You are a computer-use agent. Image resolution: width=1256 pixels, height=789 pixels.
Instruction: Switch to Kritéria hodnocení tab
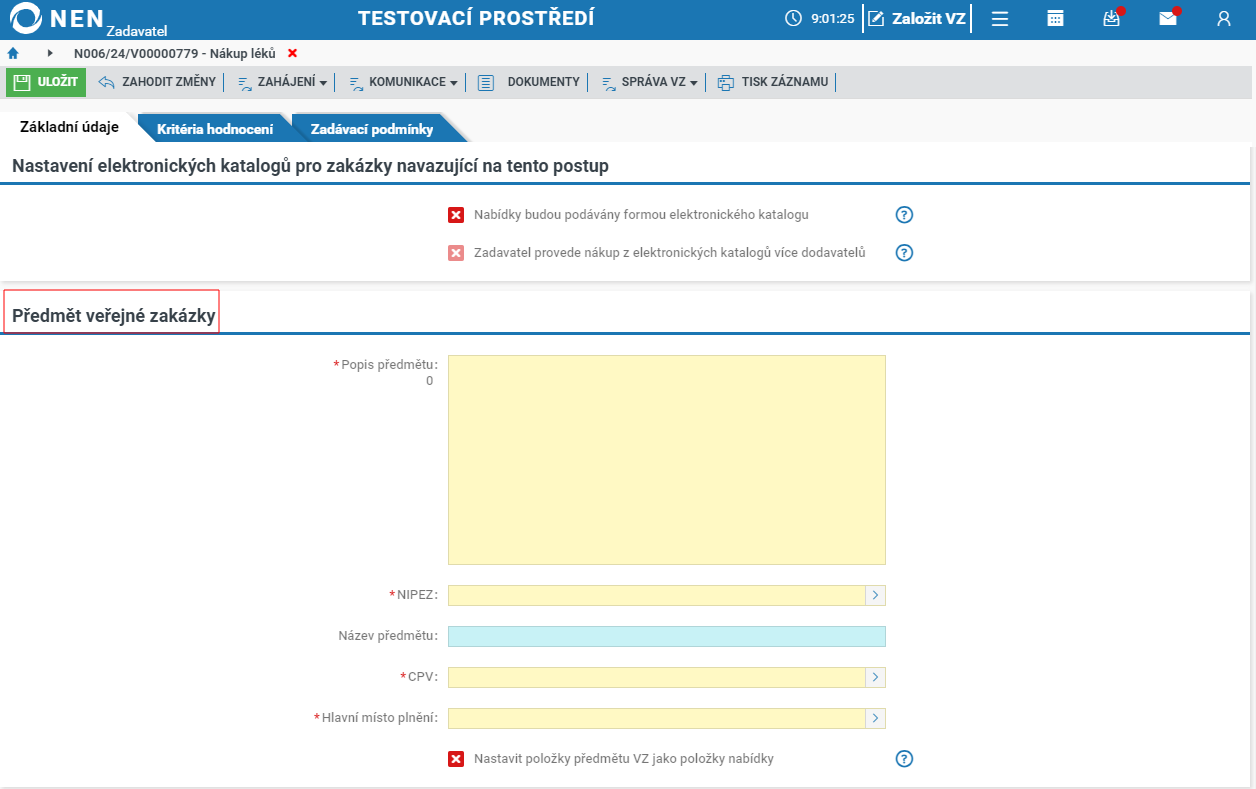click(x=215, y=129)
